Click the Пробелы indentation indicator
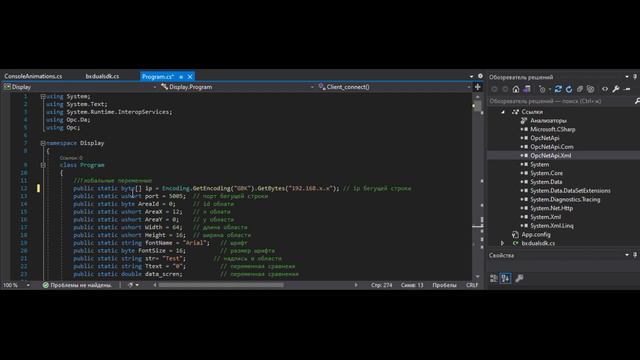 click(x=444, y=285)
